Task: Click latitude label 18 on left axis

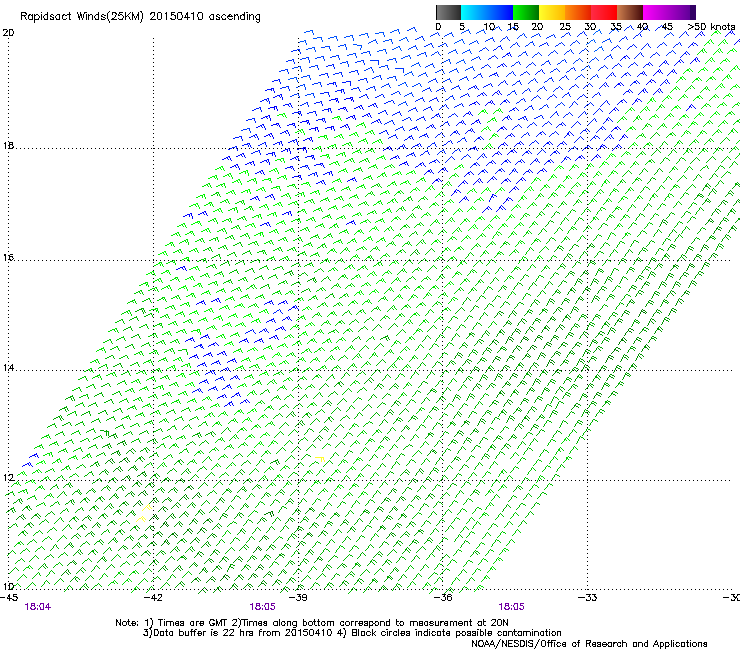Action: (x=8, y=145)
